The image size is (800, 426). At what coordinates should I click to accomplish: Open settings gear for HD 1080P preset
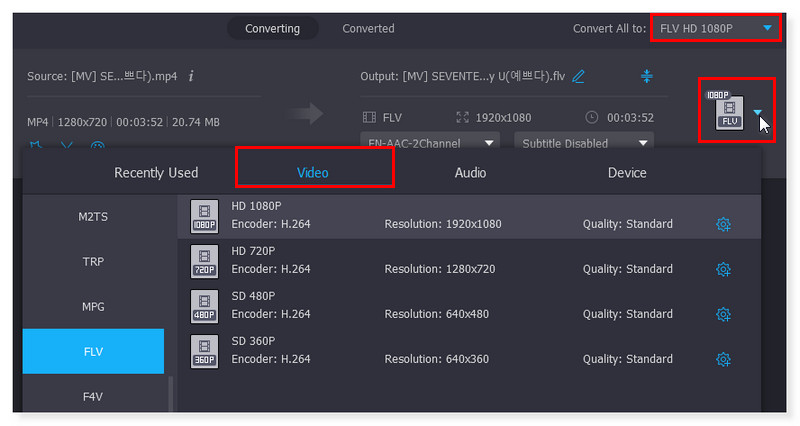click(x=724, y=224)
